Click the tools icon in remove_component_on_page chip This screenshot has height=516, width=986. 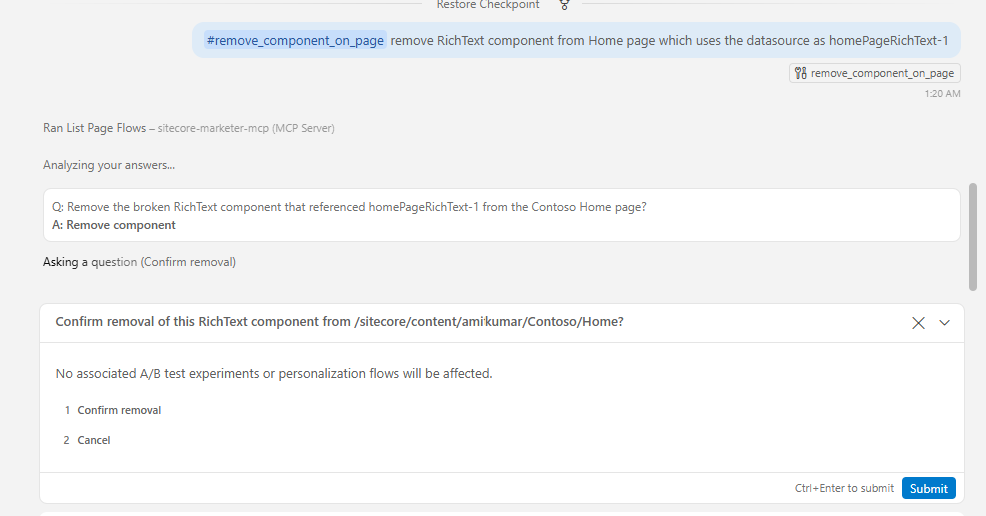tap(800, 73)
